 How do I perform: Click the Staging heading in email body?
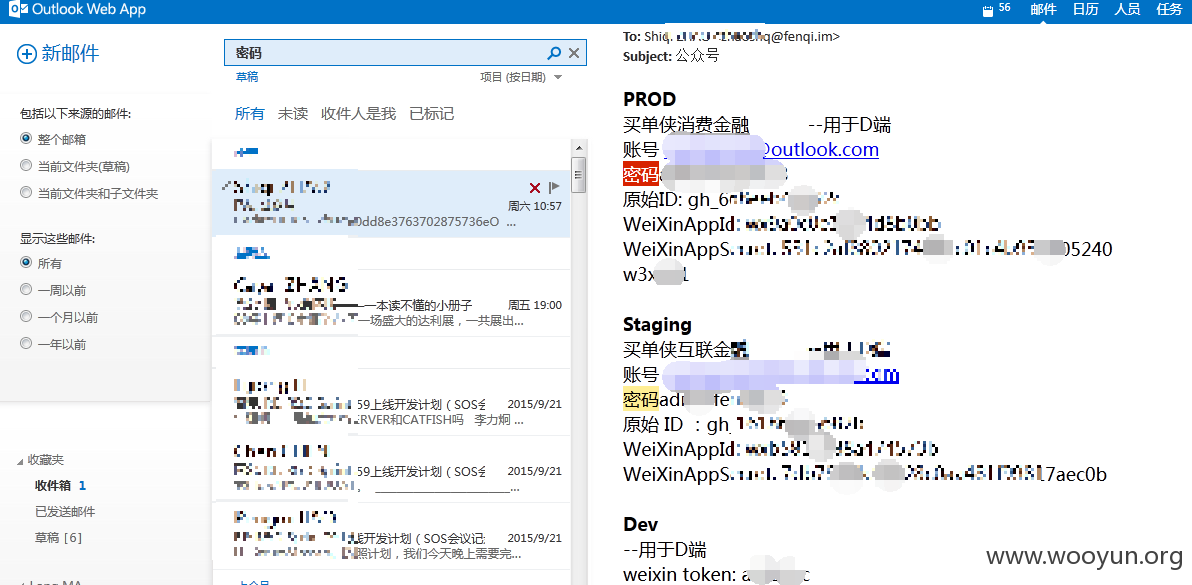coord(657,324)
